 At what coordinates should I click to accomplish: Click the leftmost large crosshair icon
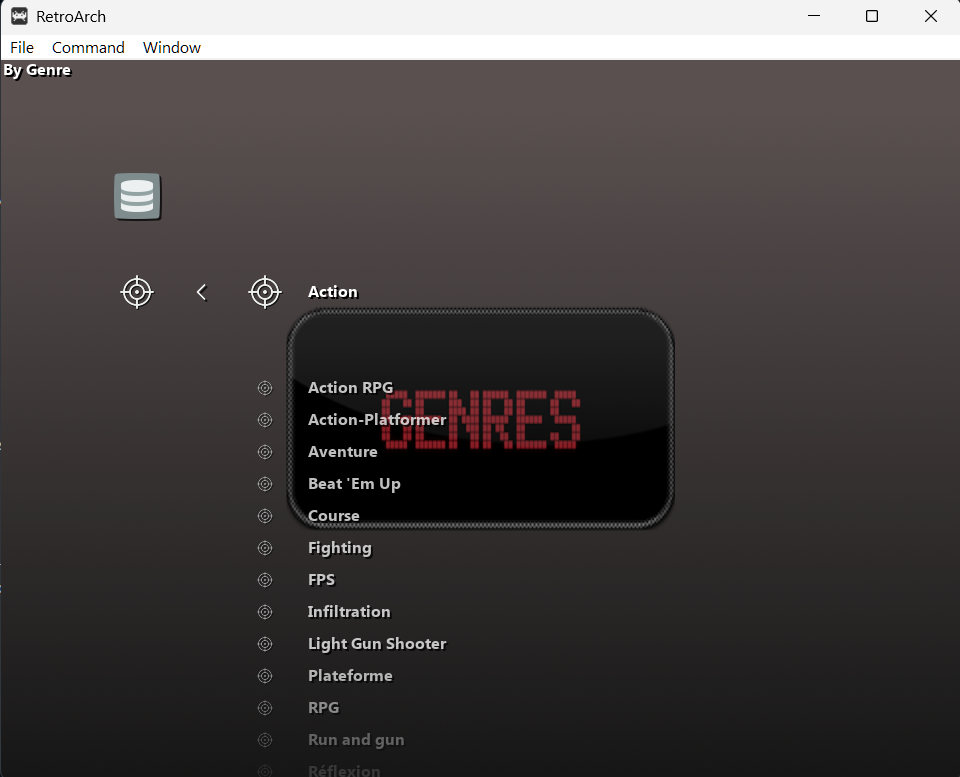(x=137, y=292)
